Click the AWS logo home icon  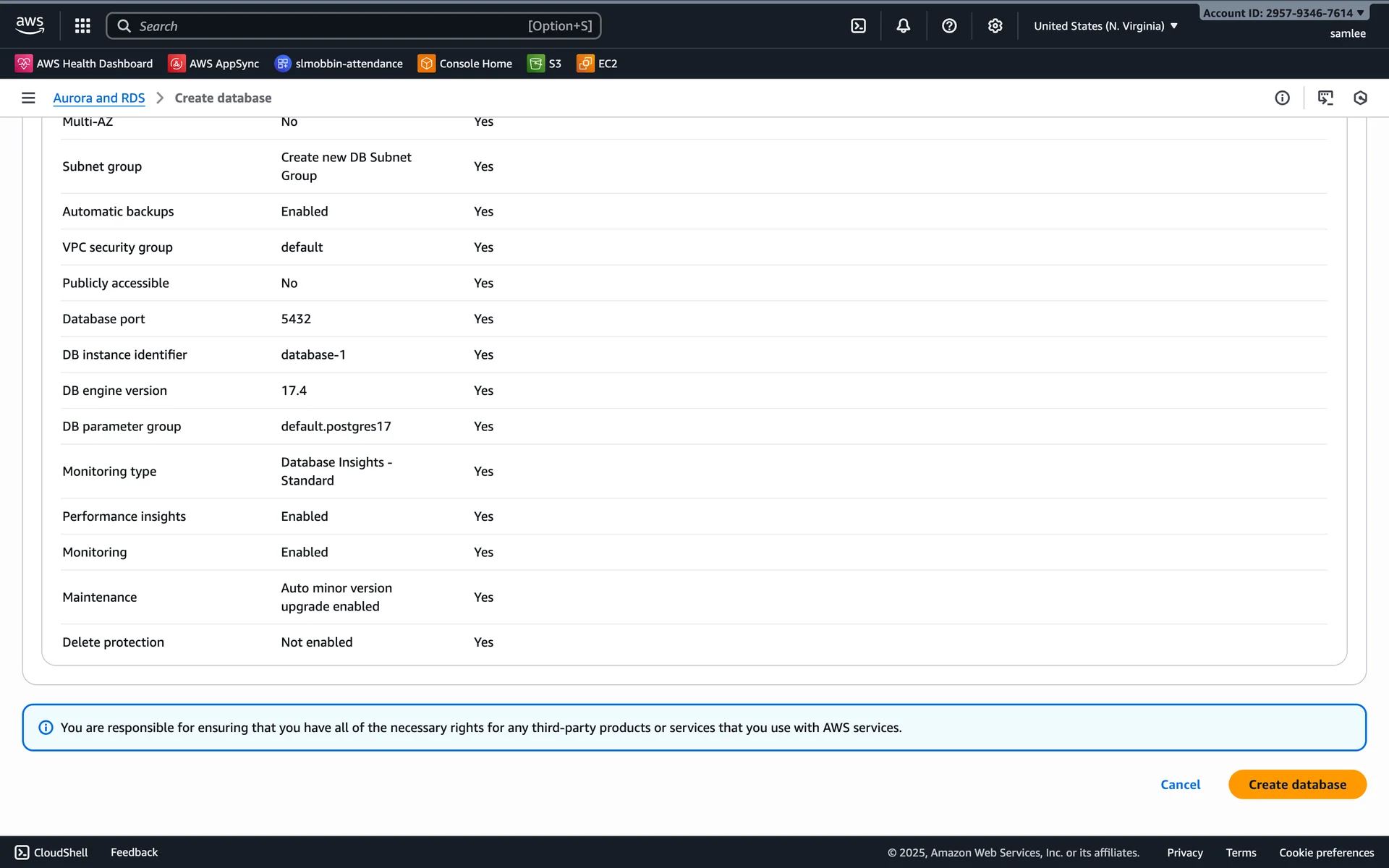pyautogui.click(x=30, y=25)
